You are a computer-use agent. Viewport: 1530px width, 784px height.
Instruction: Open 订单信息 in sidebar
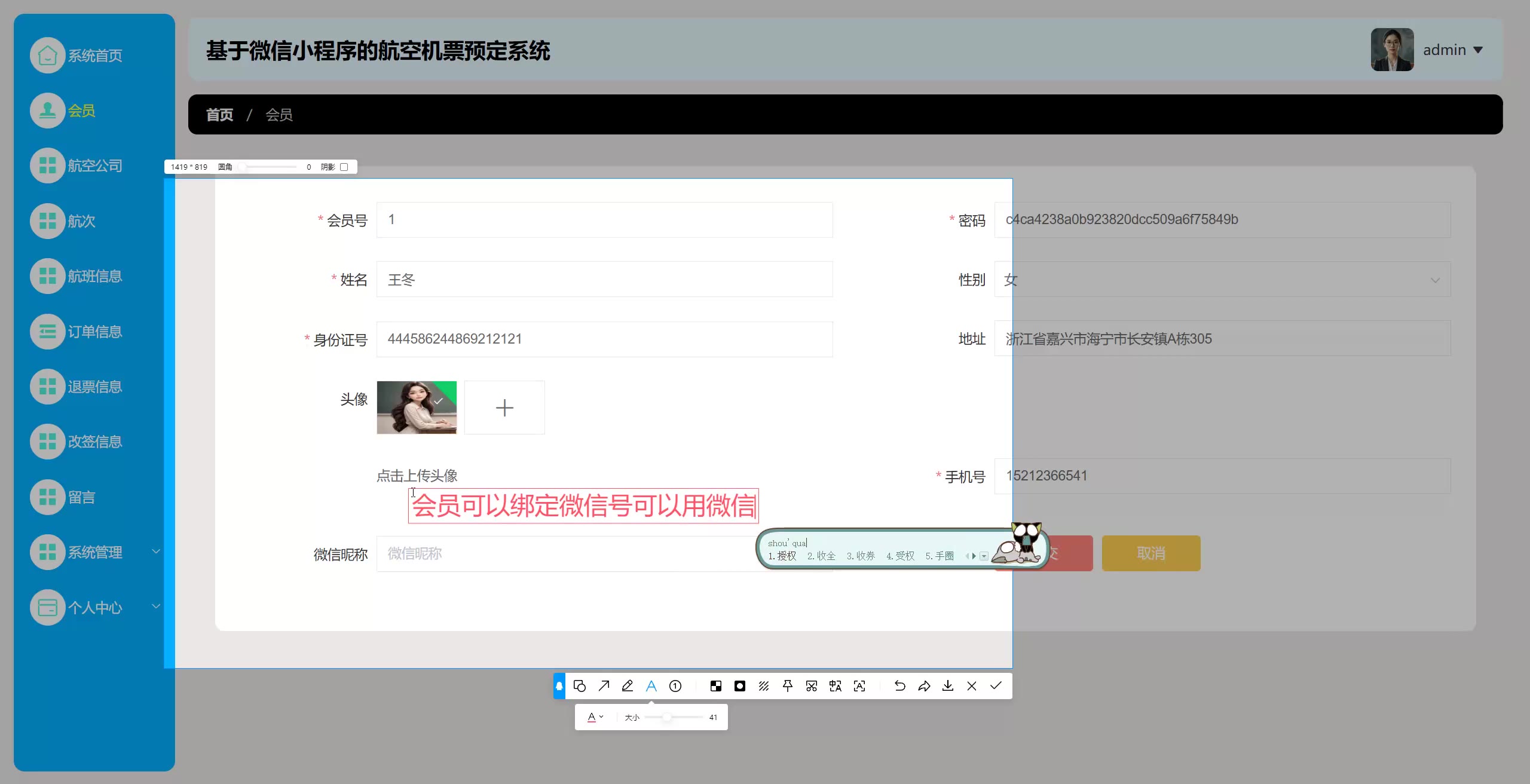(94, 332)
